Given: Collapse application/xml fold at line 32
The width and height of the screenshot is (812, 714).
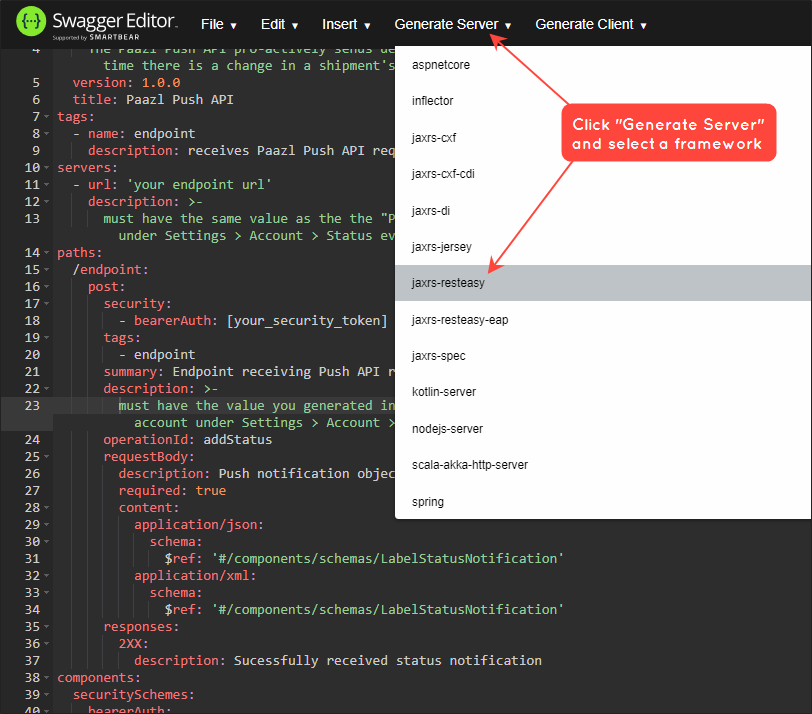Looking at the screenshot, I should [x=47, y=576].
